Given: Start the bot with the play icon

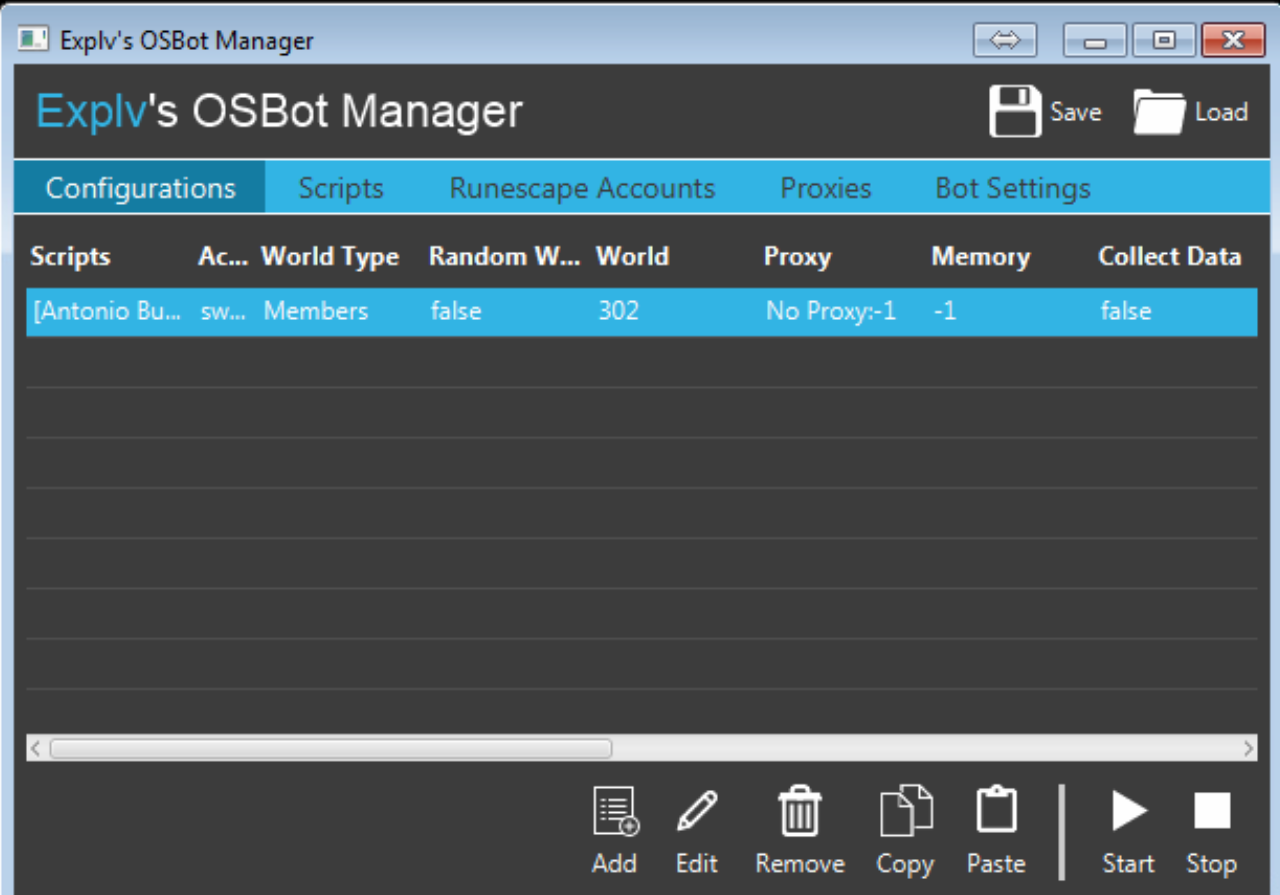Looking at the screenshot, I should pos(1129,810).
